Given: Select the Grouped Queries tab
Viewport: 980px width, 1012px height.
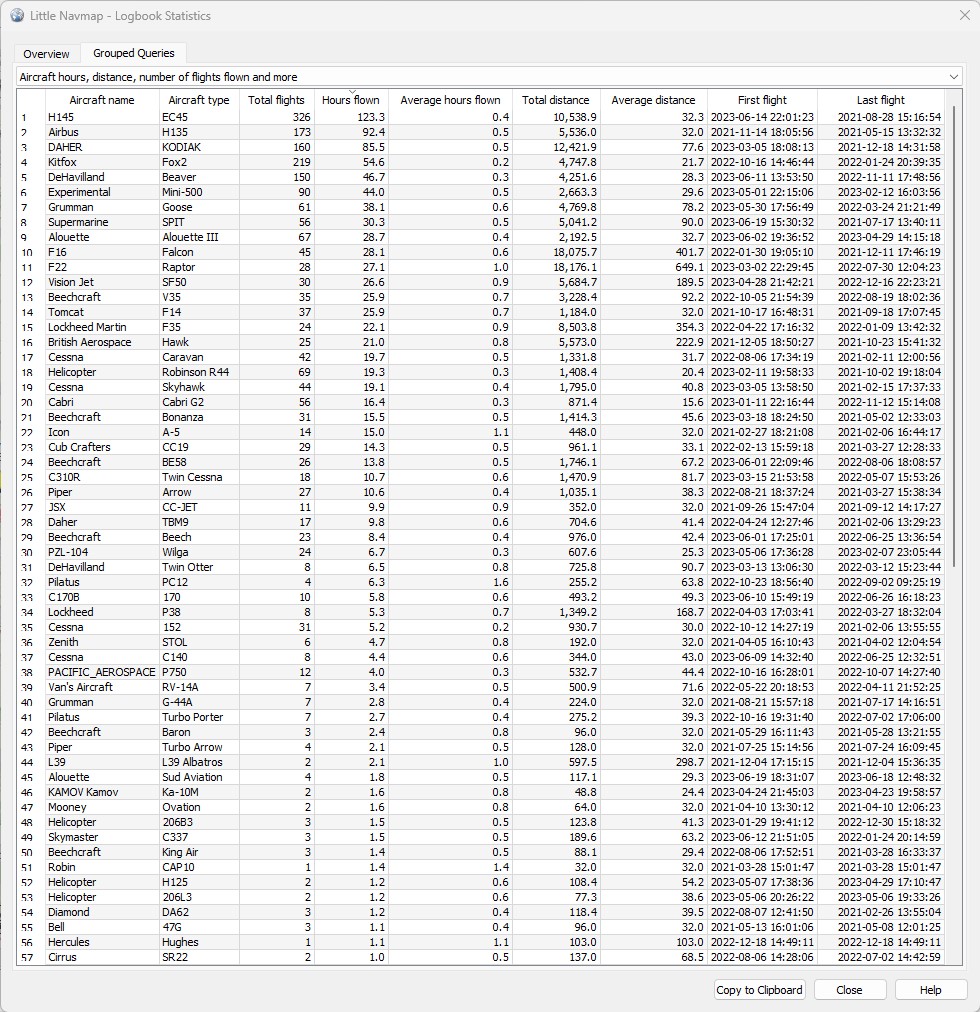Looking at the screenshot, I should click(x=133, y=53).
